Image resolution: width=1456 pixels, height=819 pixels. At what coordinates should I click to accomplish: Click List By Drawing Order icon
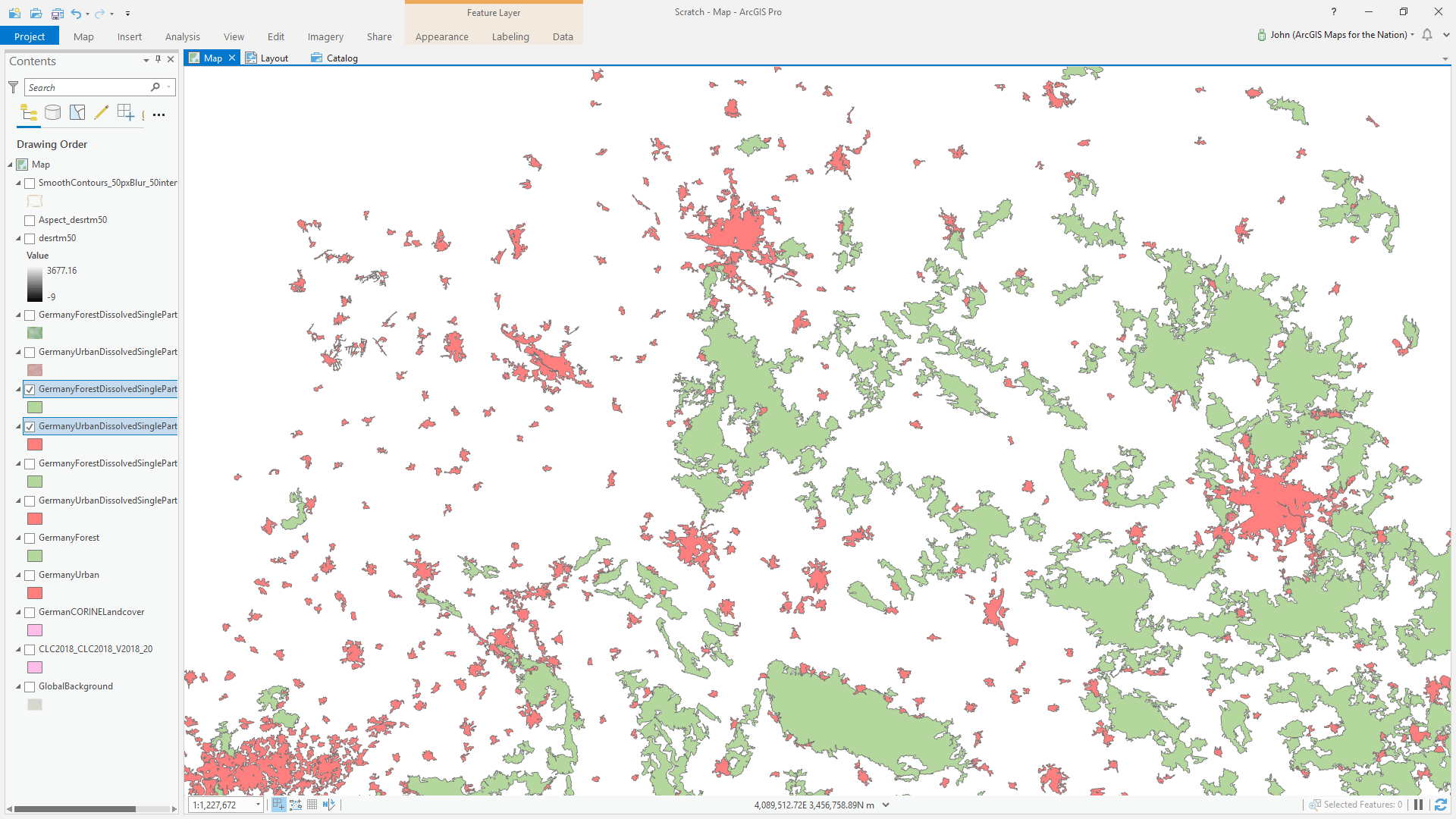tap(29, 114)
